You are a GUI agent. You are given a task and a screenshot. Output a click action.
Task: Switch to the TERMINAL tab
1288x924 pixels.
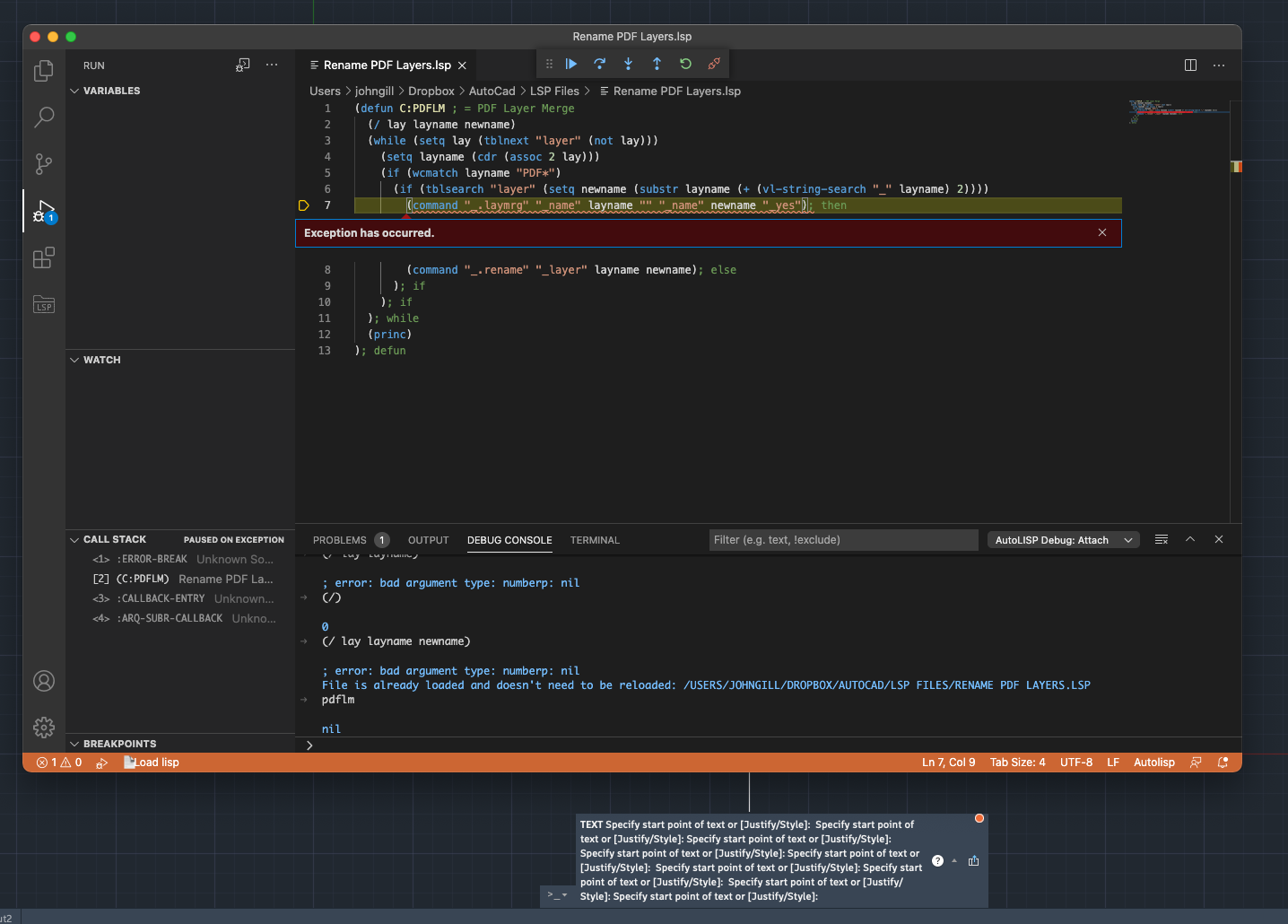[595, 540]
